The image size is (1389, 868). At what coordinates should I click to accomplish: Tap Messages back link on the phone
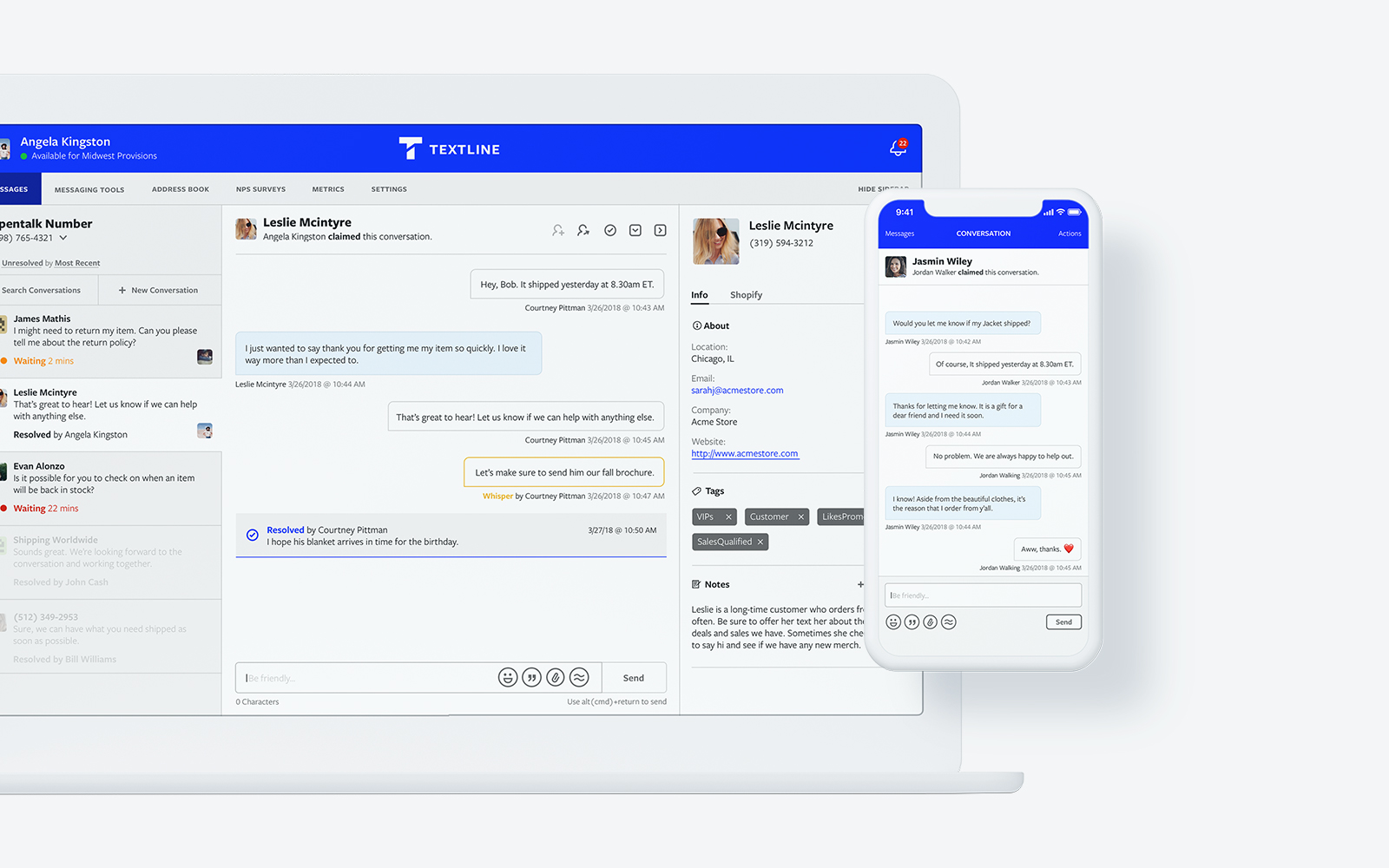tap(899, 233)
